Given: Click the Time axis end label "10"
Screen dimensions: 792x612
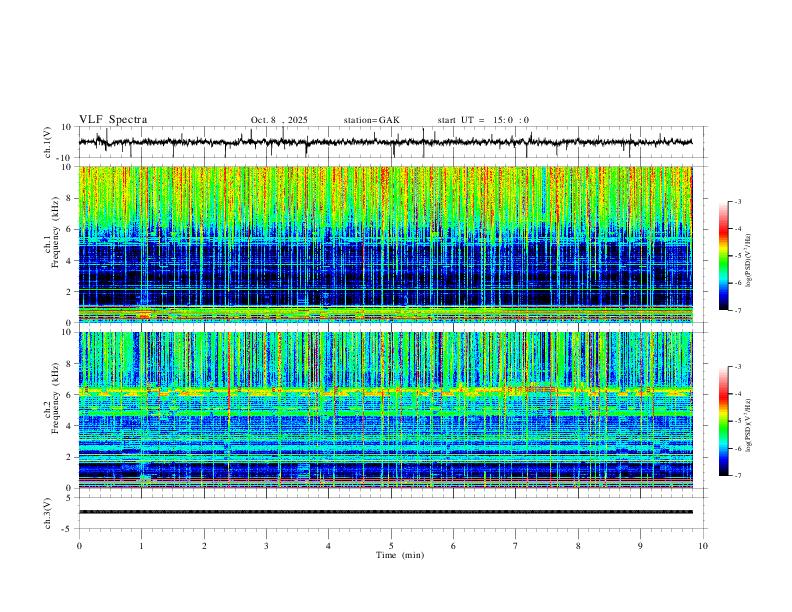Looking at the screenshot, I should coord(703,546).
